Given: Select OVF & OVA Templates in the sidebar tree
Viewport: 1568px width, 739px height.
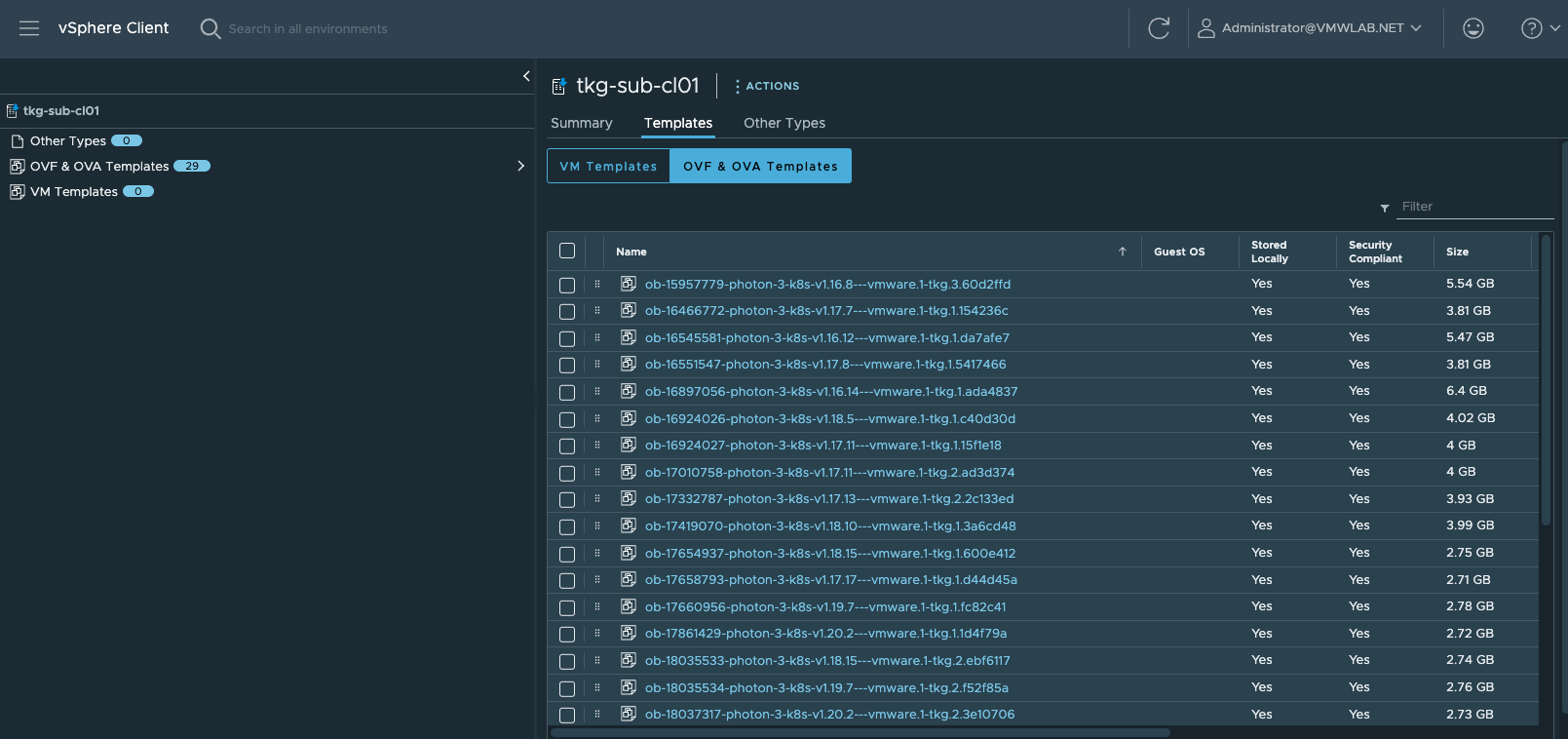Looking at the screenshot, I should coord(99,167).
